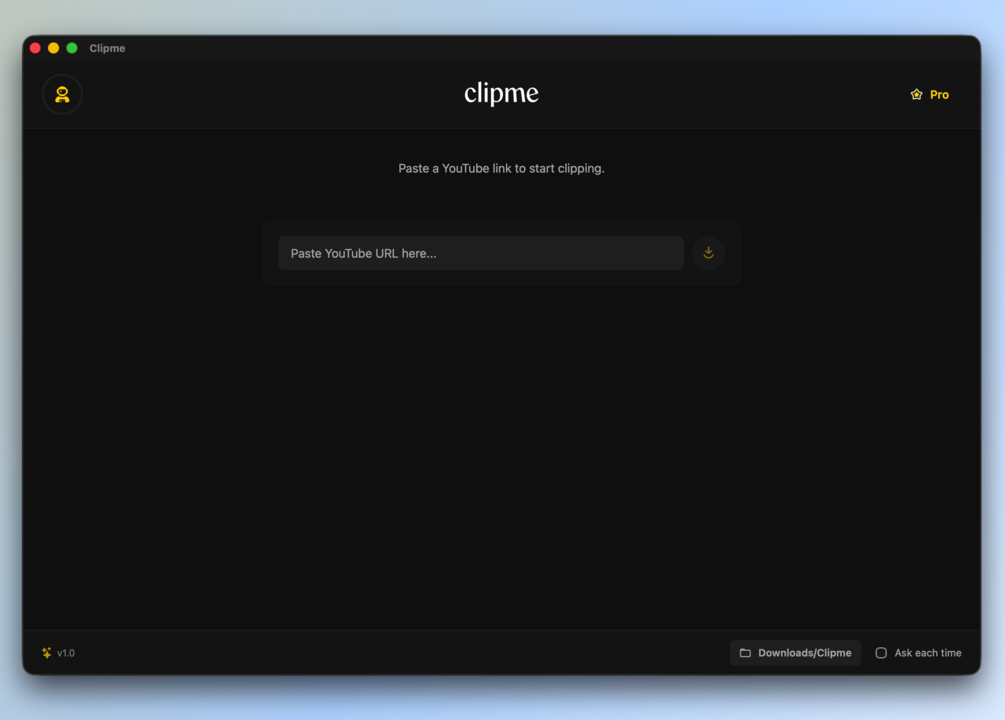The image size is (1005, 720).
Task: Click the folder icon in Downloads/Clipme button
Action: point(745,653)
